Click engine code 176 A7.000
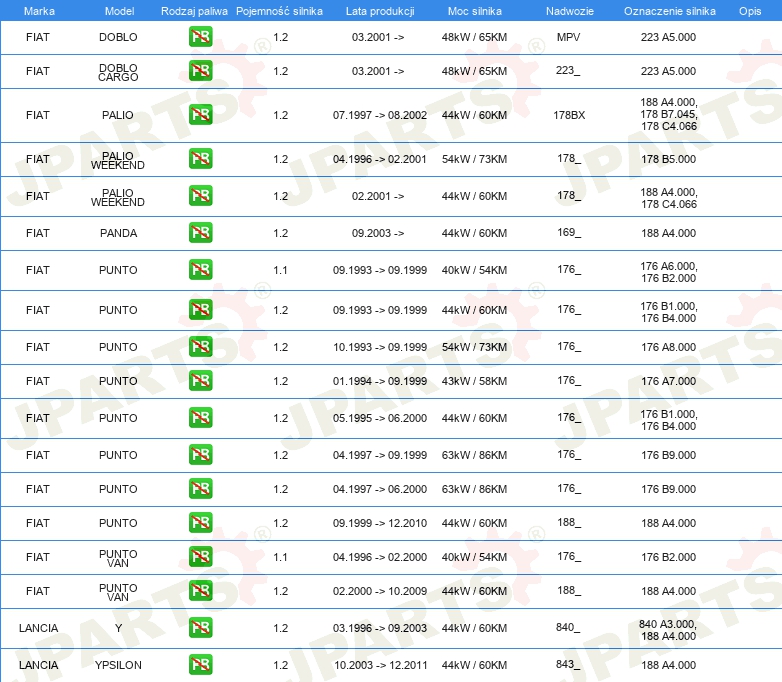782x682 pixels. [668, 381]
